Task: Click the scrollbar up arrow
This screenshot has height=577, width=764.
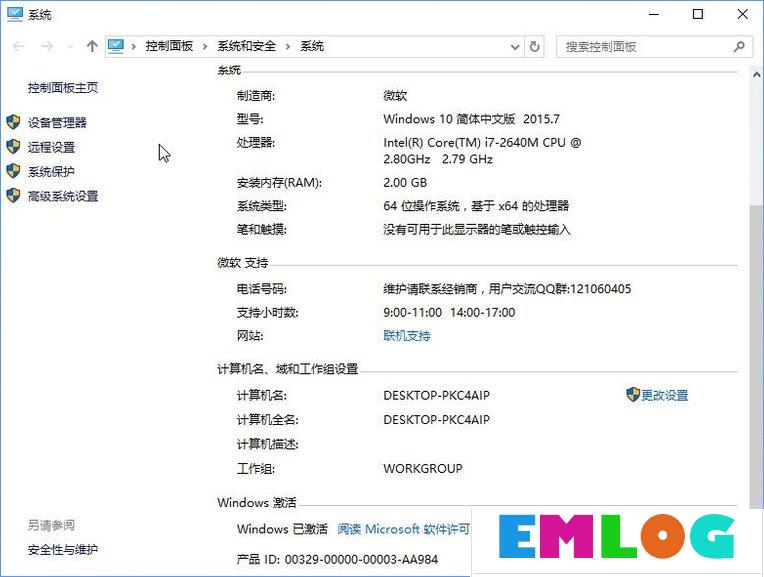Action: [757, 75]
